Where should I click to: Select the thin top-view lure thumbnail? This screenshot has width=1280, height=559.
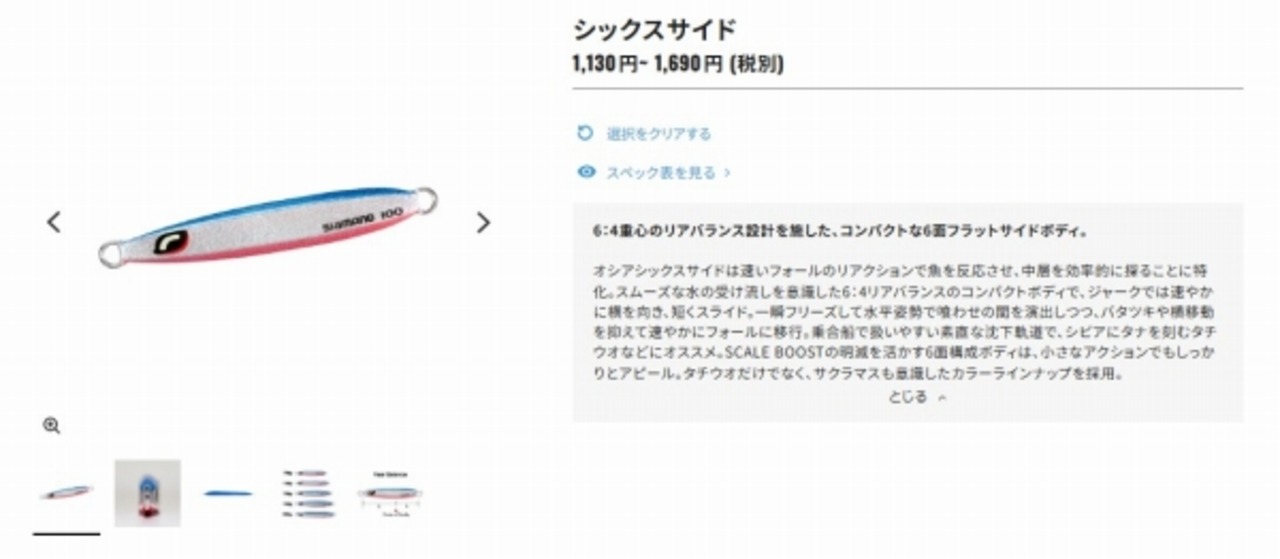pyautogui.click(x=227, y=493)
